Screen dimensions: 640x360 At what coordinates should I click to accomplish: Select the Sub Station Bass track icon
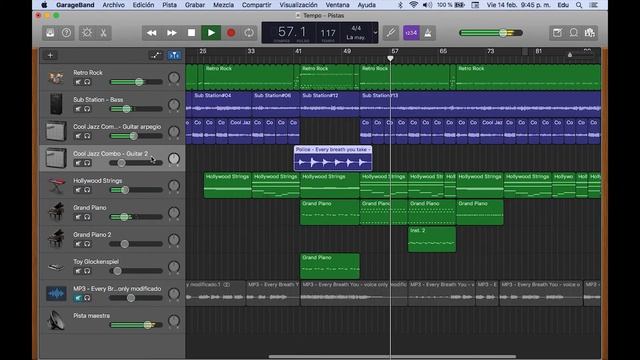[x=56, y=104]
